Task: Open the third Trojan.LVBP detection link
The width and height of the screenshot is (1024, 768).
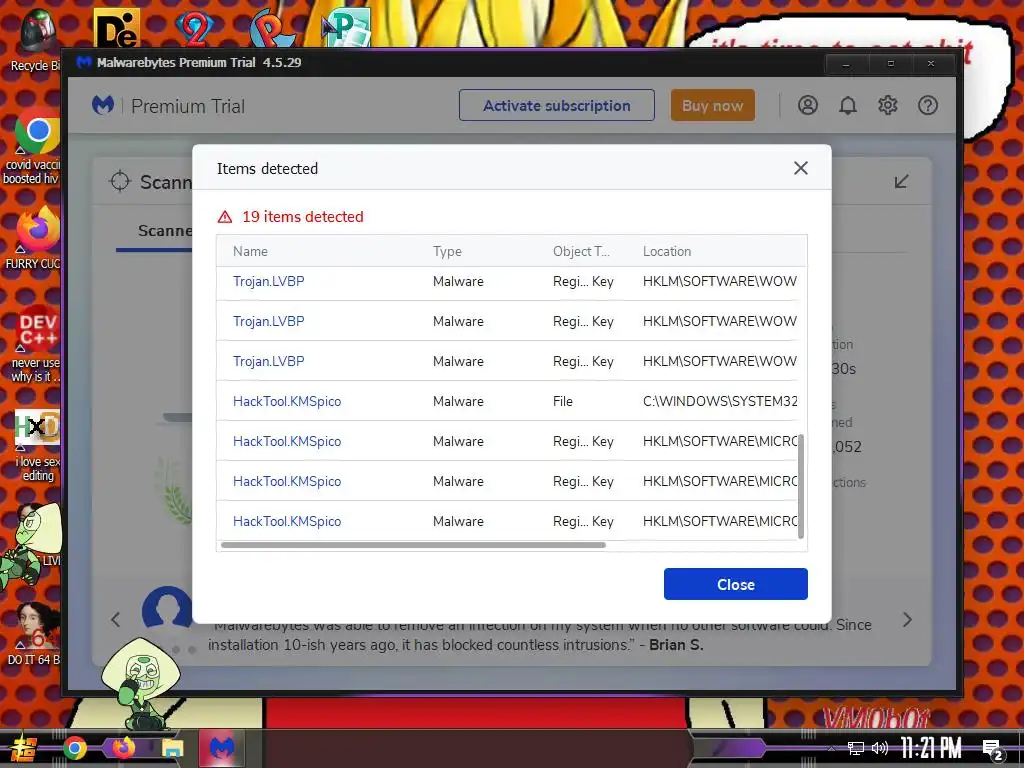Action: (x=268, y=361)
